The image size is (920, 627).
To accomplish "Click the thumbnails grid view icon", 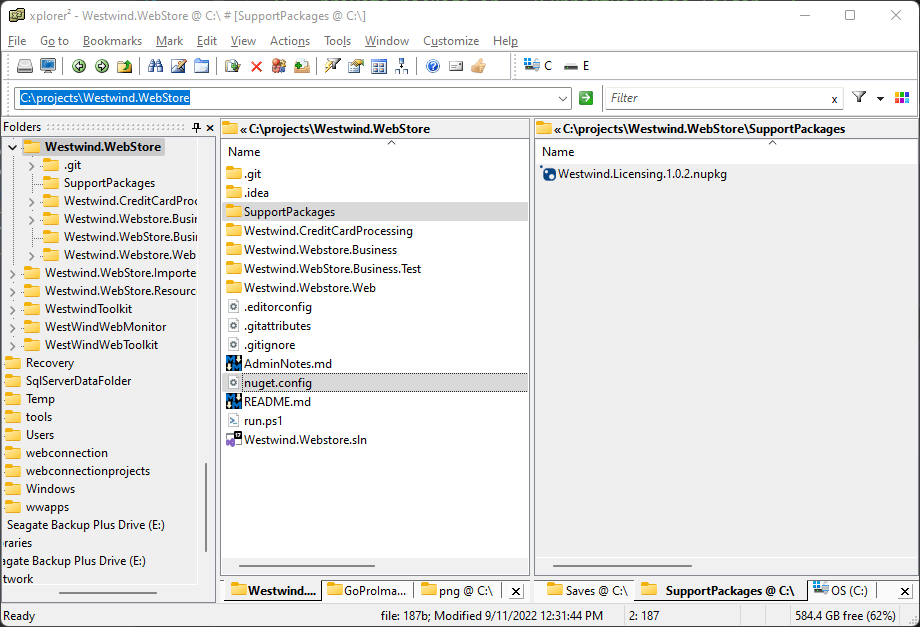I will [379, 66].
